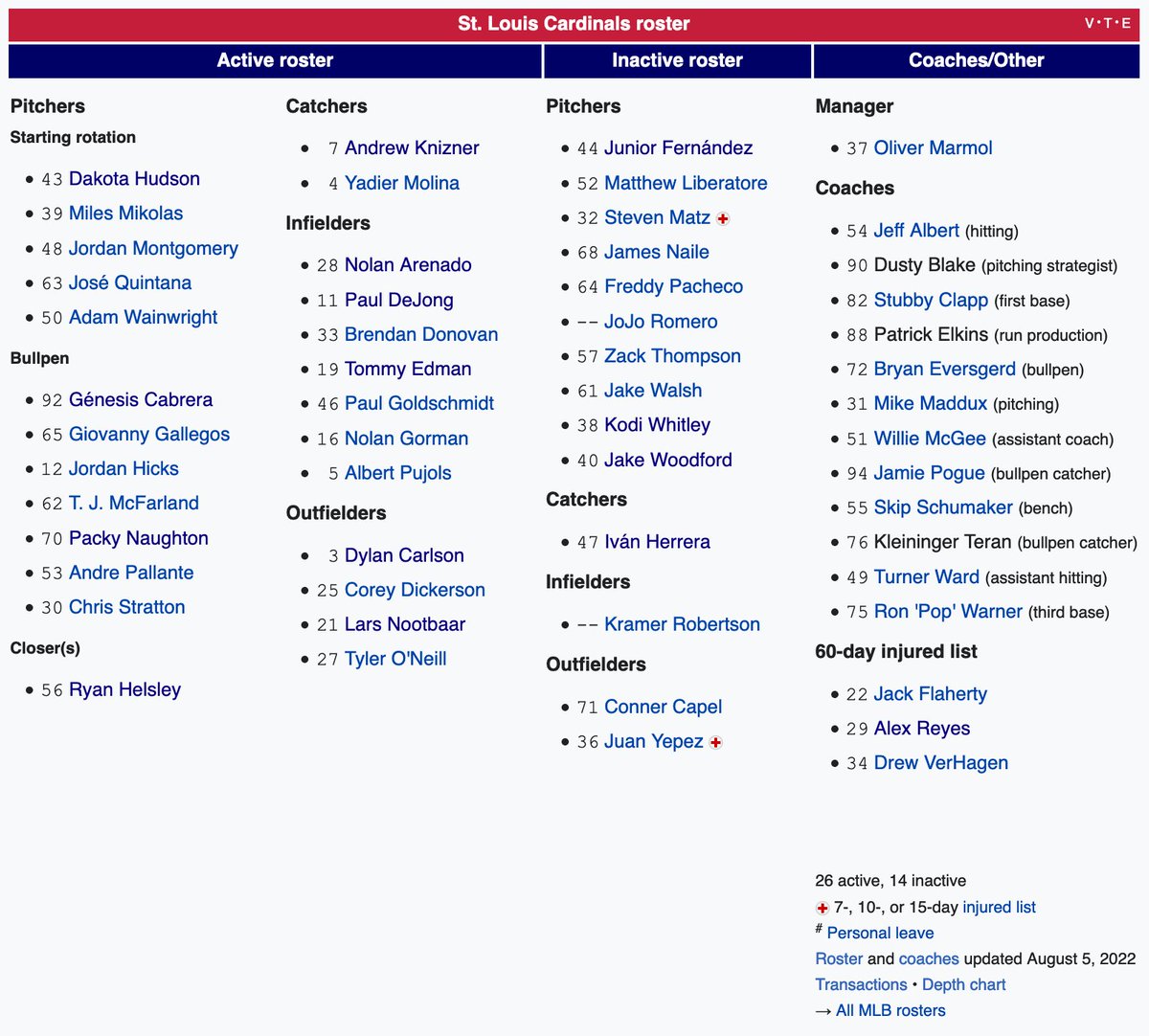Click Matthew Liberatore link
1149x1036 pixels.
click(686, 183)
